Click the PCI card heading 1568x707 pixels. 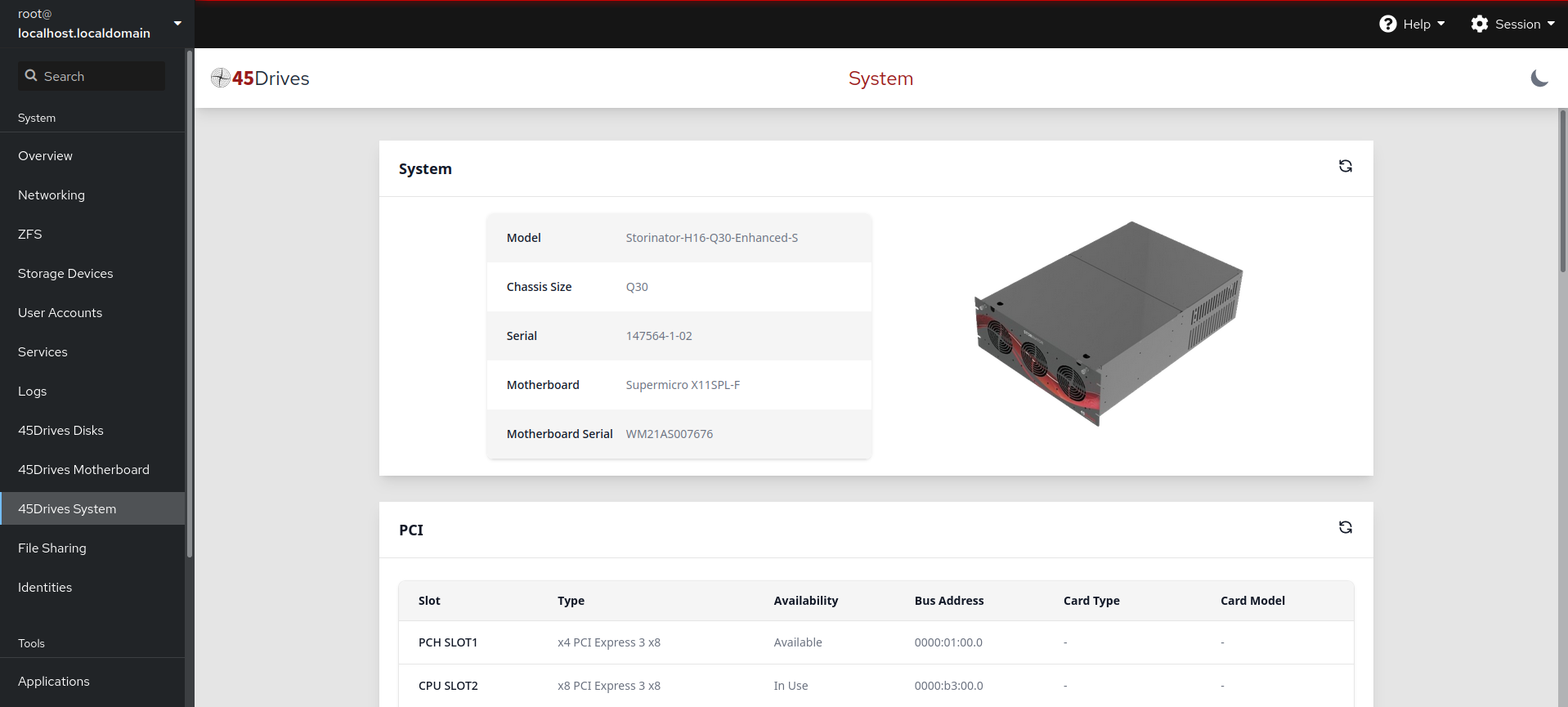tap(411, 530)
